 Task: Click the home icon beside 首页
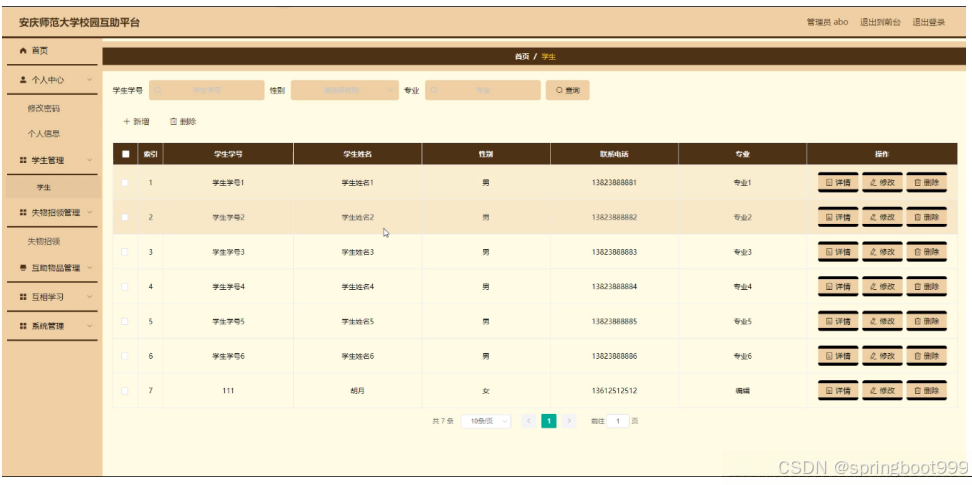pyautogui.click(x=24, y=50)
